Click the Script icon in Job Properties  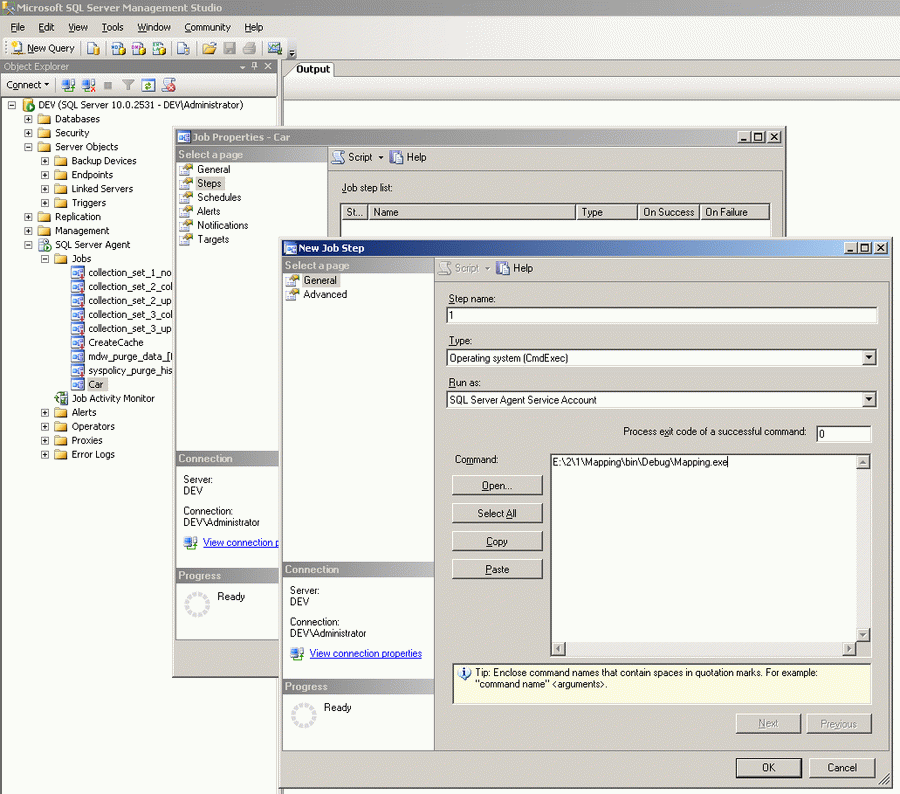coord(338,157)
